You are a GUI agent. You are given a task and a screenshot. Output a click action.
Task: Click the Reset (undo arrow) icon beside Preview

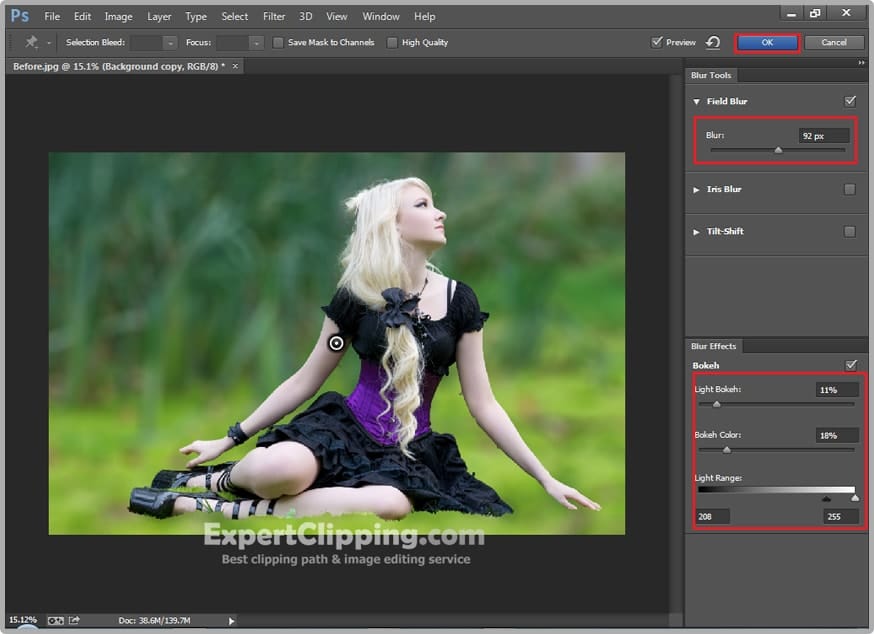click(713, 42)
